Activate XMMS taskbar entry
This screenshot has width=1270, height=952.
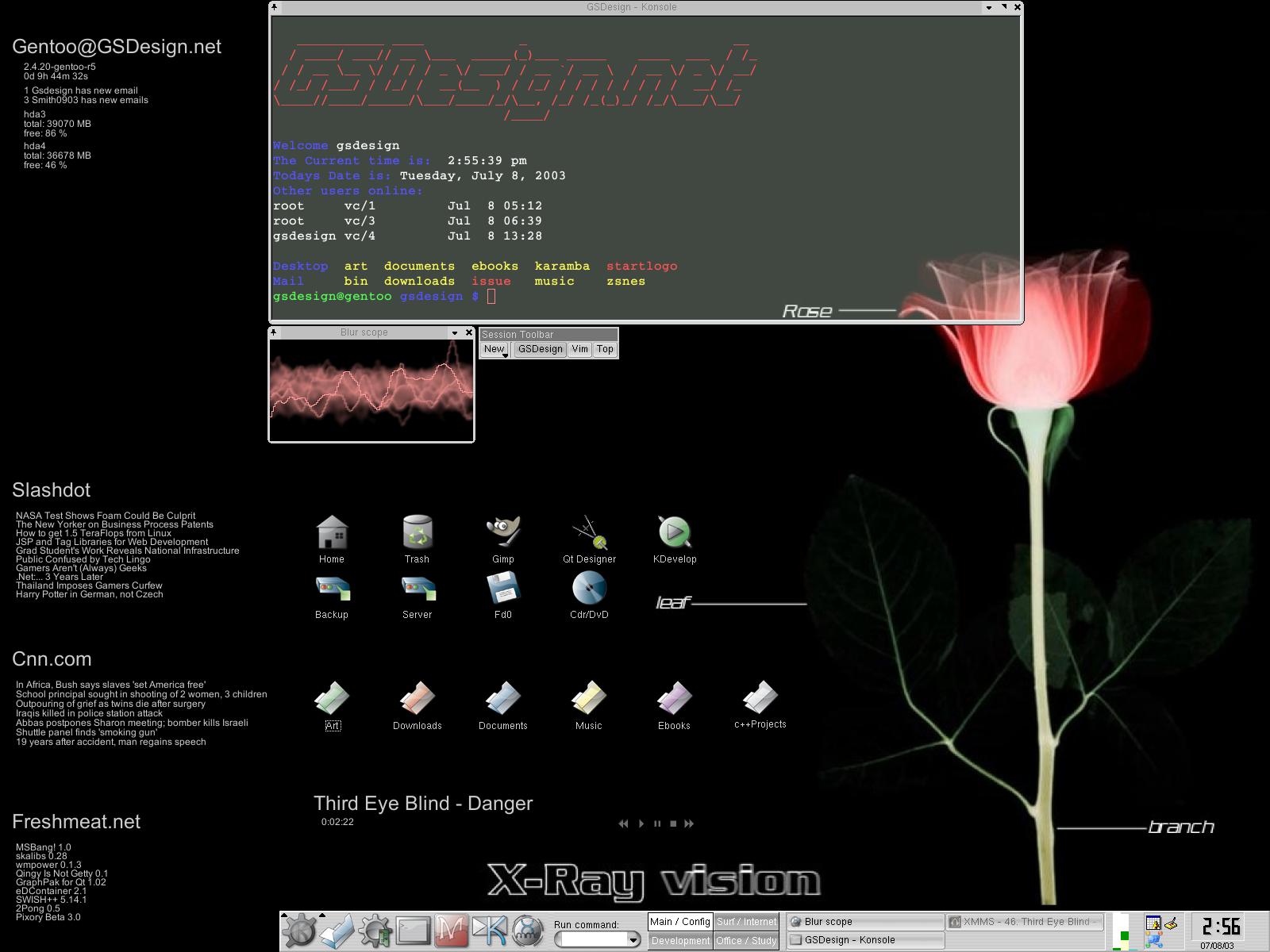click(x=1025, y=922)
